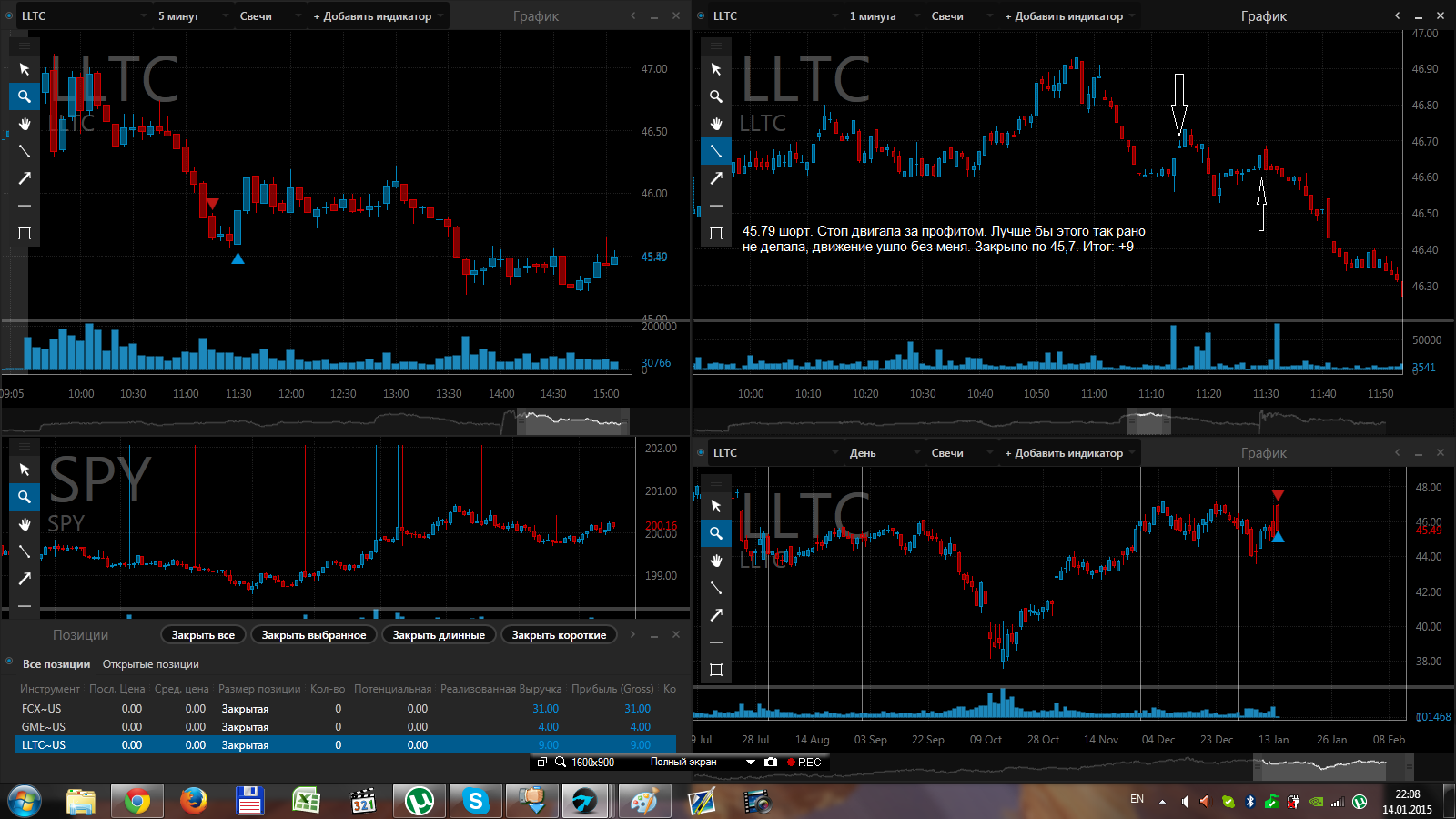This screenshot has height=819, width=1456.
Task: Activate the arrow drawing tool in 1-minute LLTC chart
Action: click(716, 178)
